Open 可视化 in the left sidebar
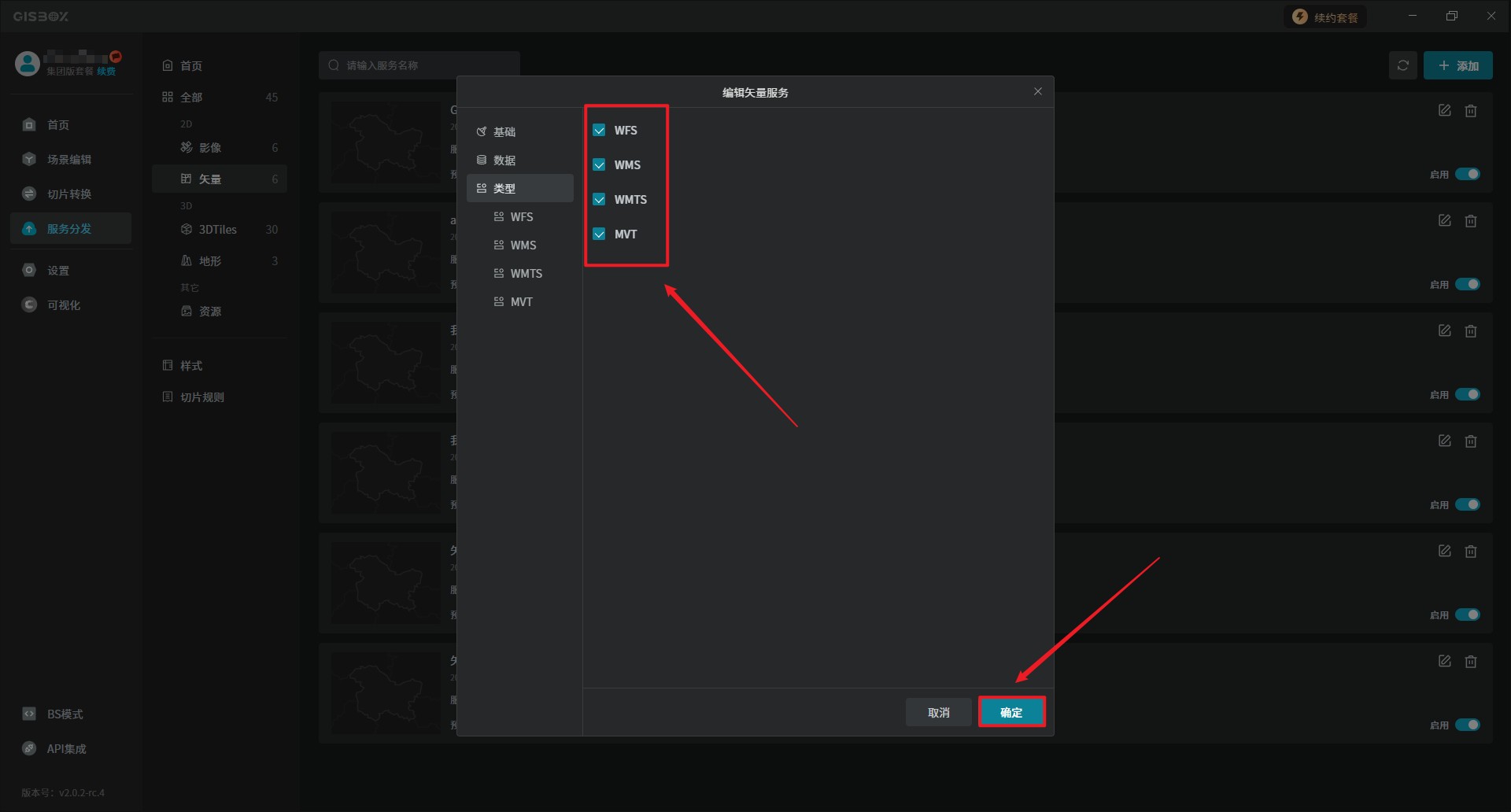This screenshot has height=812, width=1511. coord(63,305)
